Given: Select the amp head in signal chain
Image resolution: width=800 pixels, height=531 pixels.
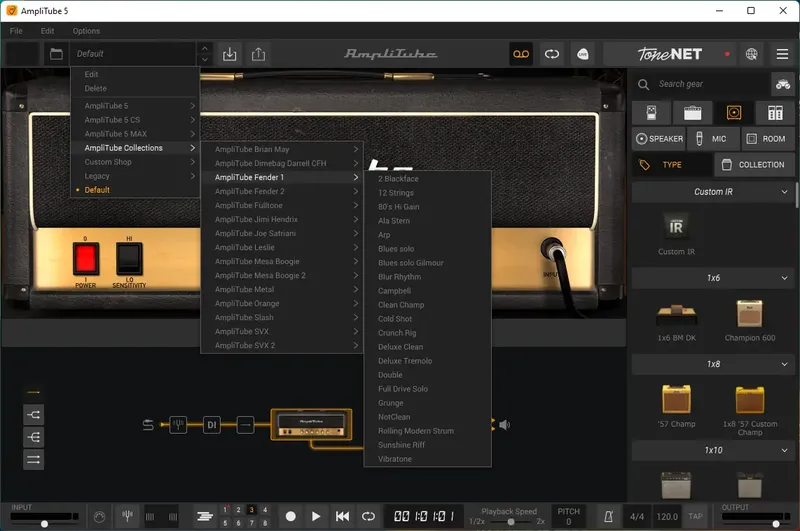Looking at the screenshot, I should [311, 424].
